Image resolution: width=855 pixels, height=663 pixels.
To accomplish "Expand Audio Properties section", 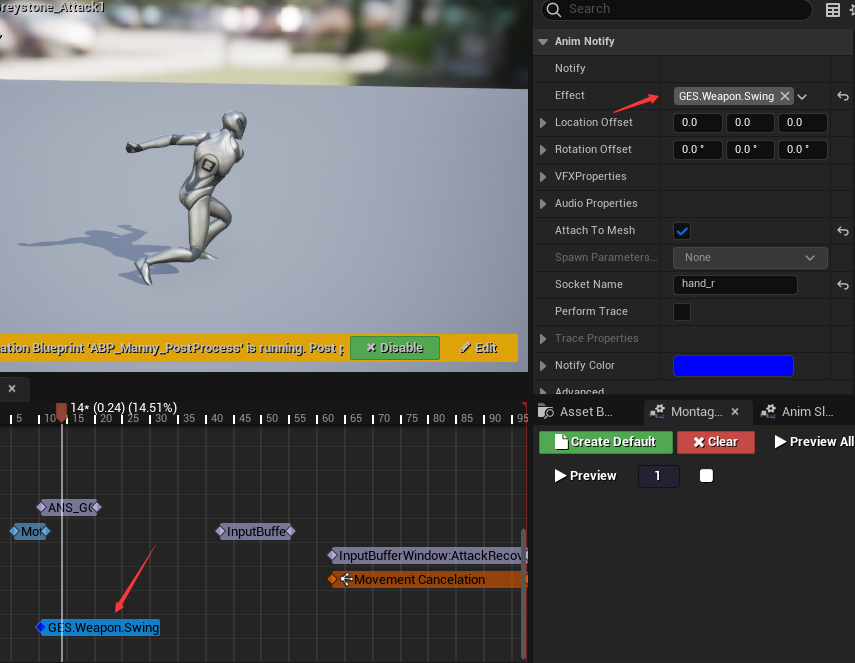I will point(543,204).
